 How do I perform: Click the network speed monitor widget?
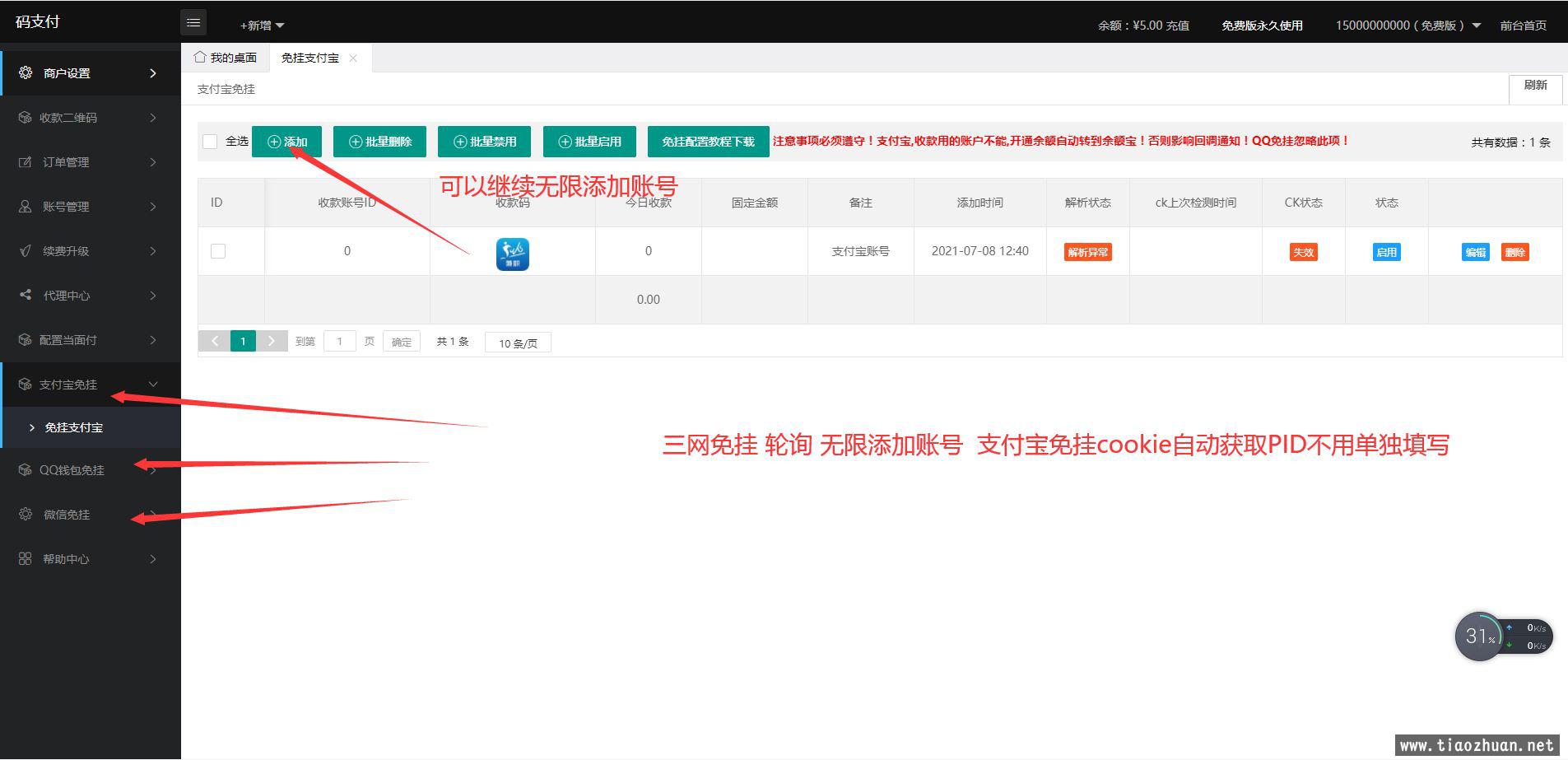1504,636
